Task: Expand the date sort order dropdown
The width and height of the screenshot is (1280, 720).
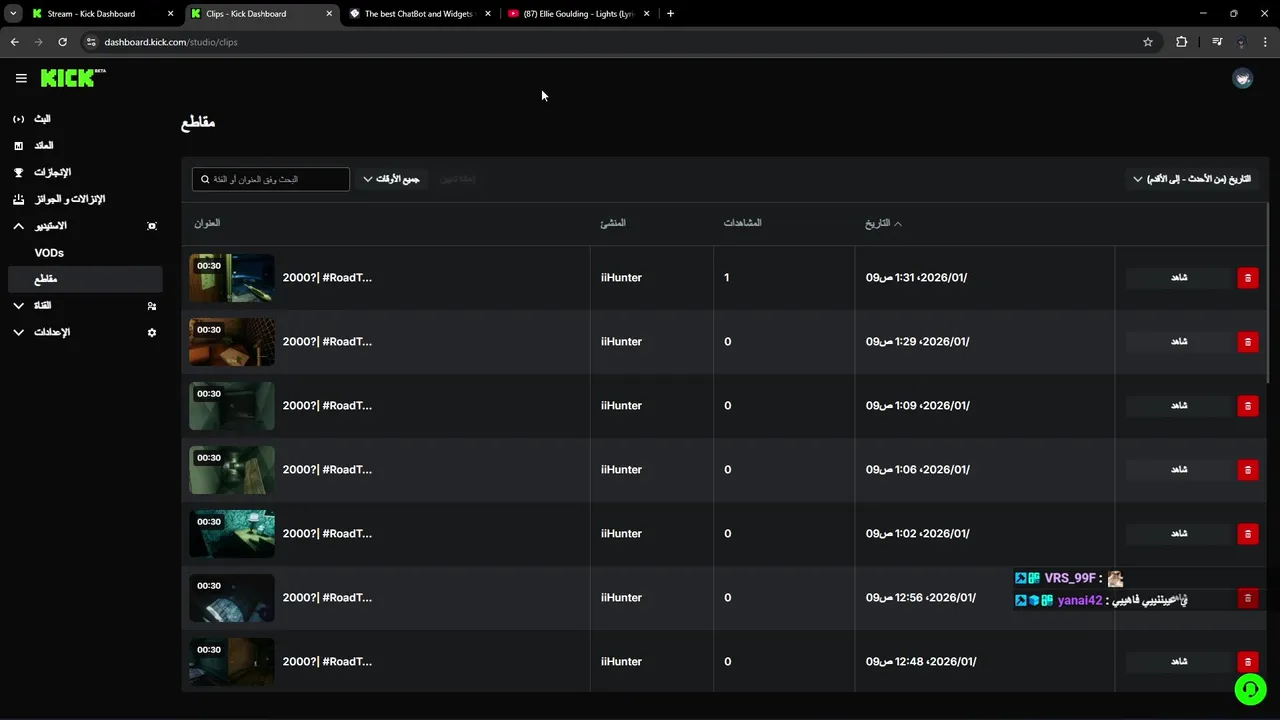Action: click(1192, 179)
